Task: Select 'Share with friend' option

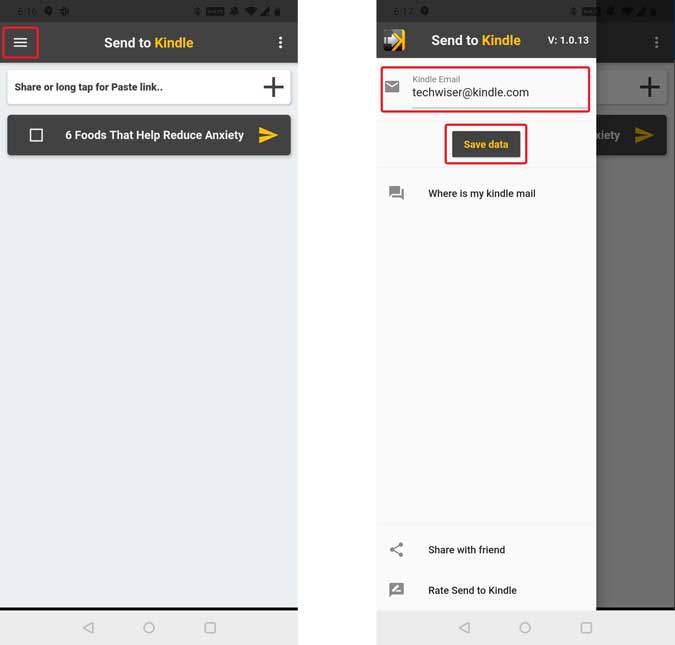Action: [x=466, y=550]
